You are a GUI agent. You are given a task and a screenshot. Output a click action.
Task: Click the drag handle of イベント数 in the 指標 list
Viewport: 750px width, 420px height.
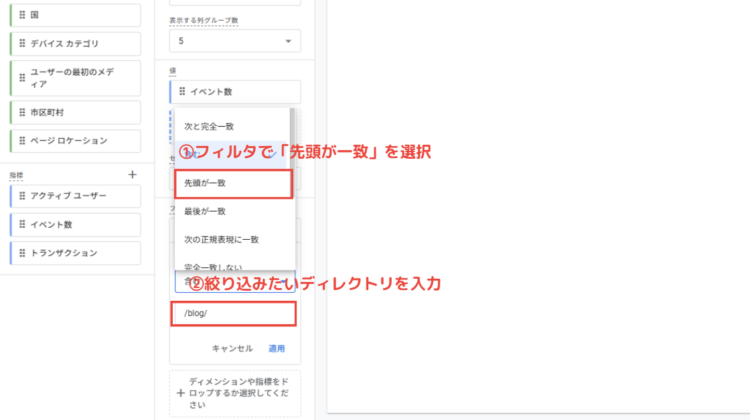[22, 224]
